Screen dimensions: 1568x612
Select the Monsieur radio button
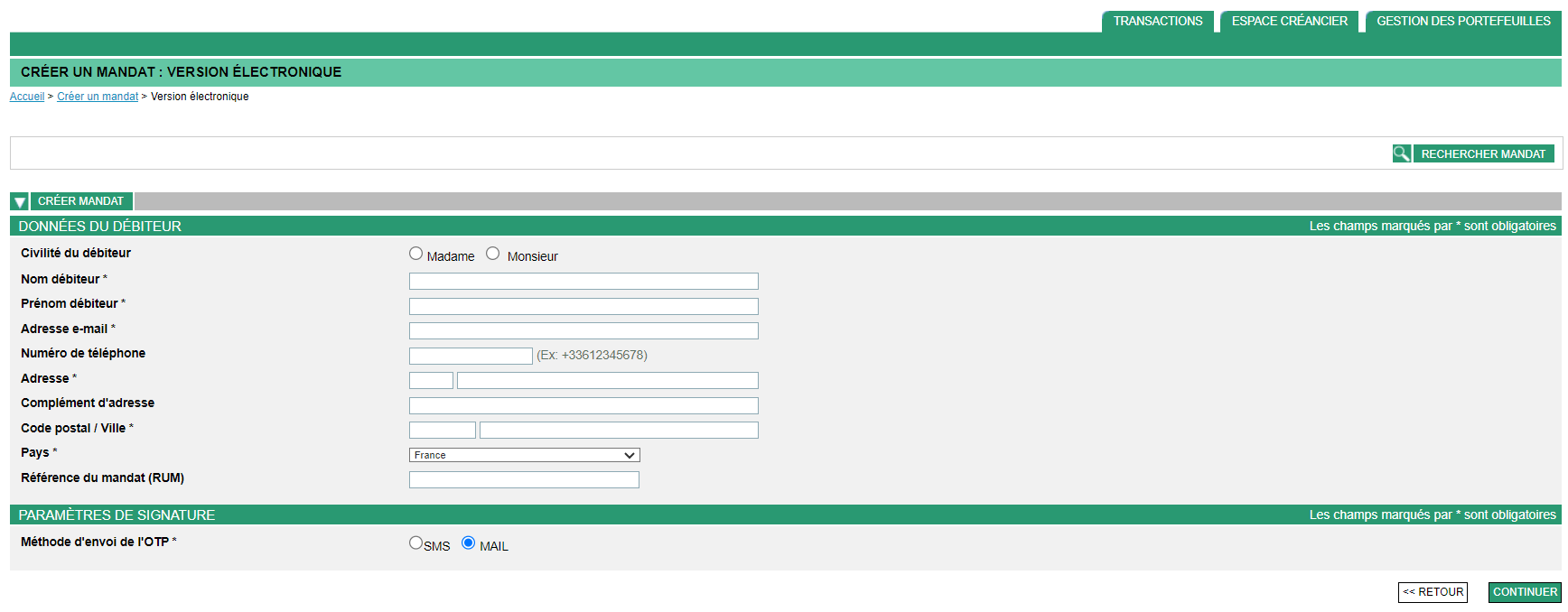click(x=492, y=254)
